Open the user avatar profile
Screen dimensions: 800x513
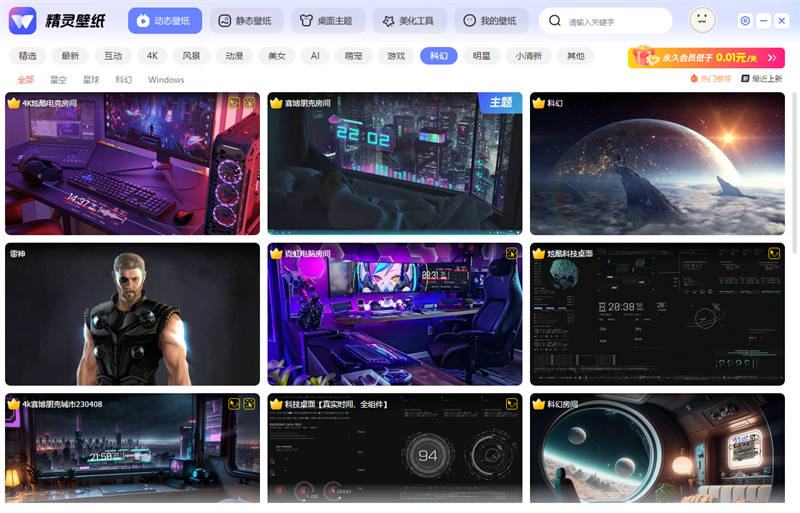[702, 20]
